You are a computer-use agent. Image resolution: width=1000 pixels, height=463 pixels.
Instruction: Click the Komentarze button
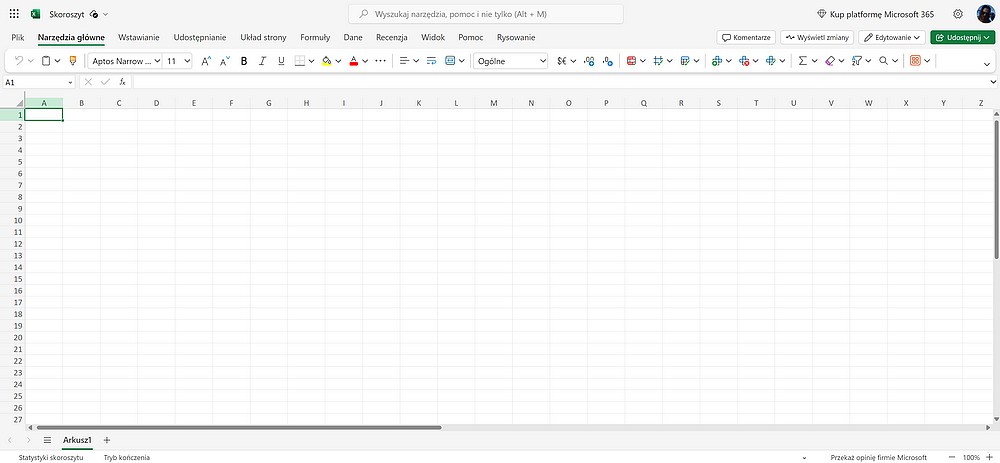pos(746,38)
